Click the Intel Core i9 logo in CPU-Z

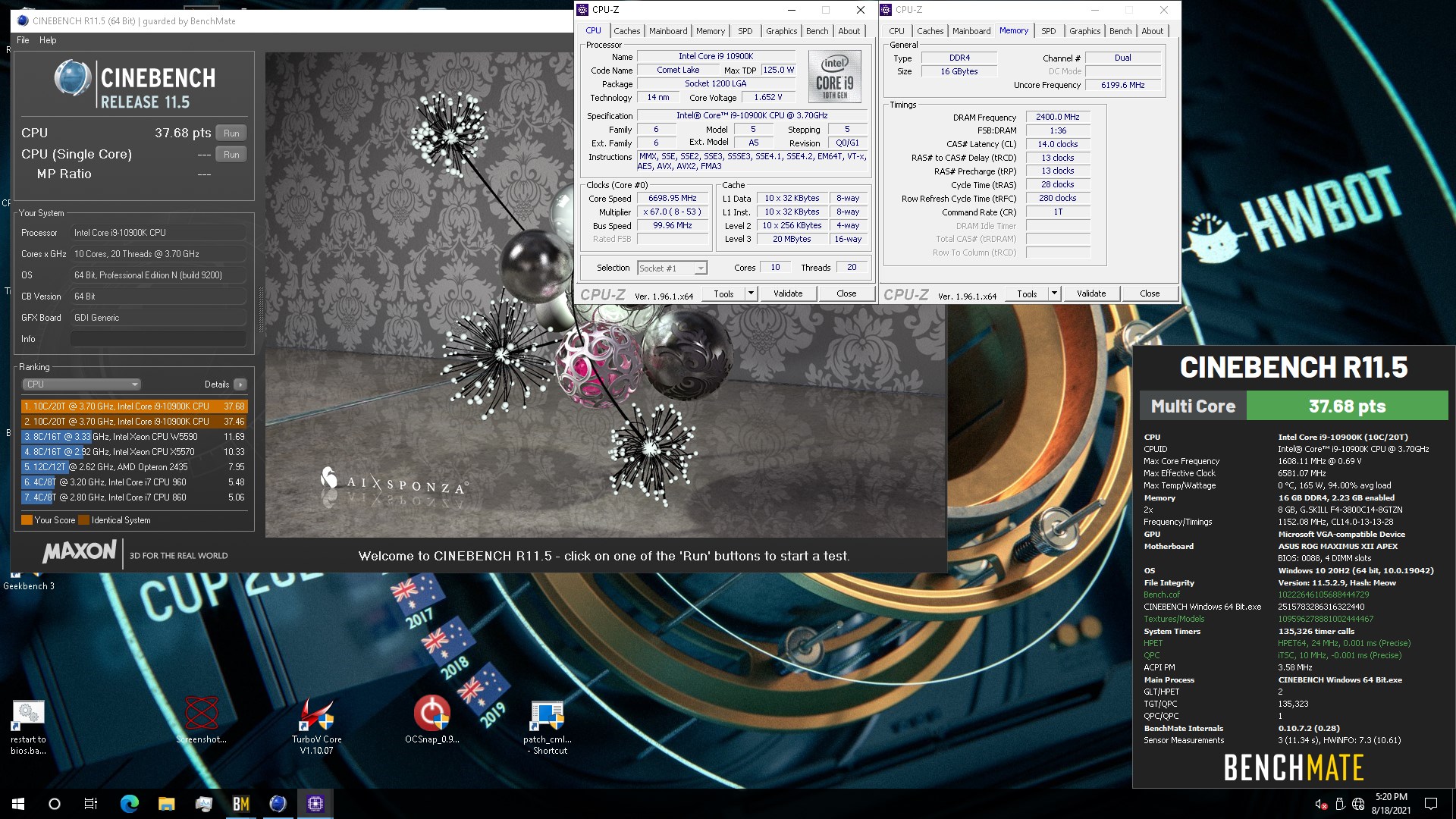pos(834,77)
